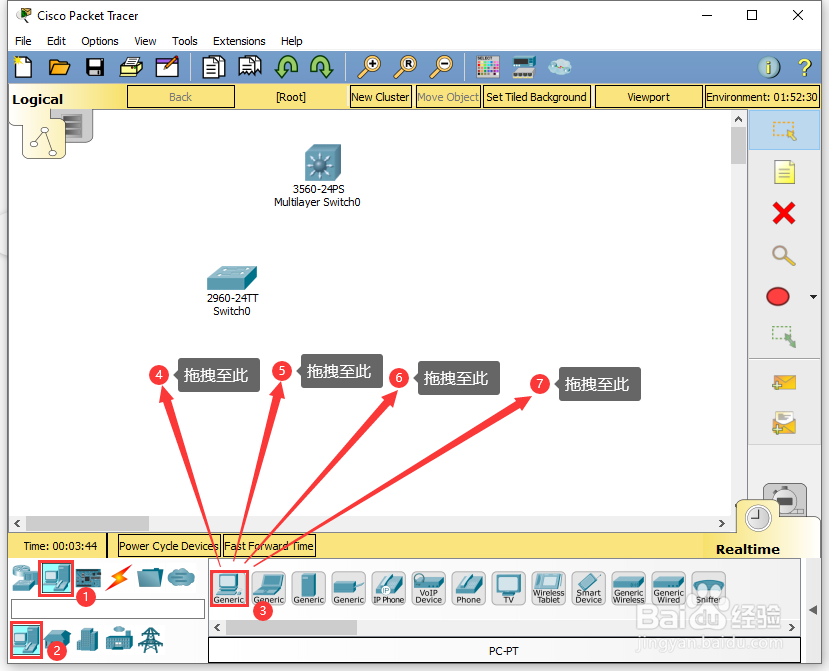The image size is (829, 671).
Task: Pick the Sniffer device
Action: pos(708,589)
